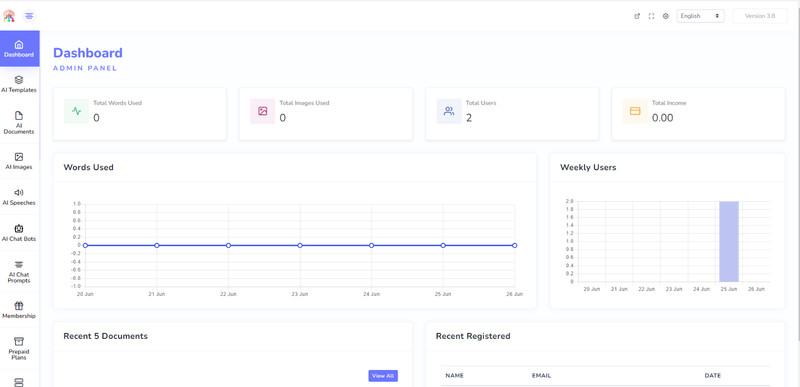This screenshot has height=387, width=800.
Task: Click the ADMIN PANEL subtitle
Action: tap(85, 68)
